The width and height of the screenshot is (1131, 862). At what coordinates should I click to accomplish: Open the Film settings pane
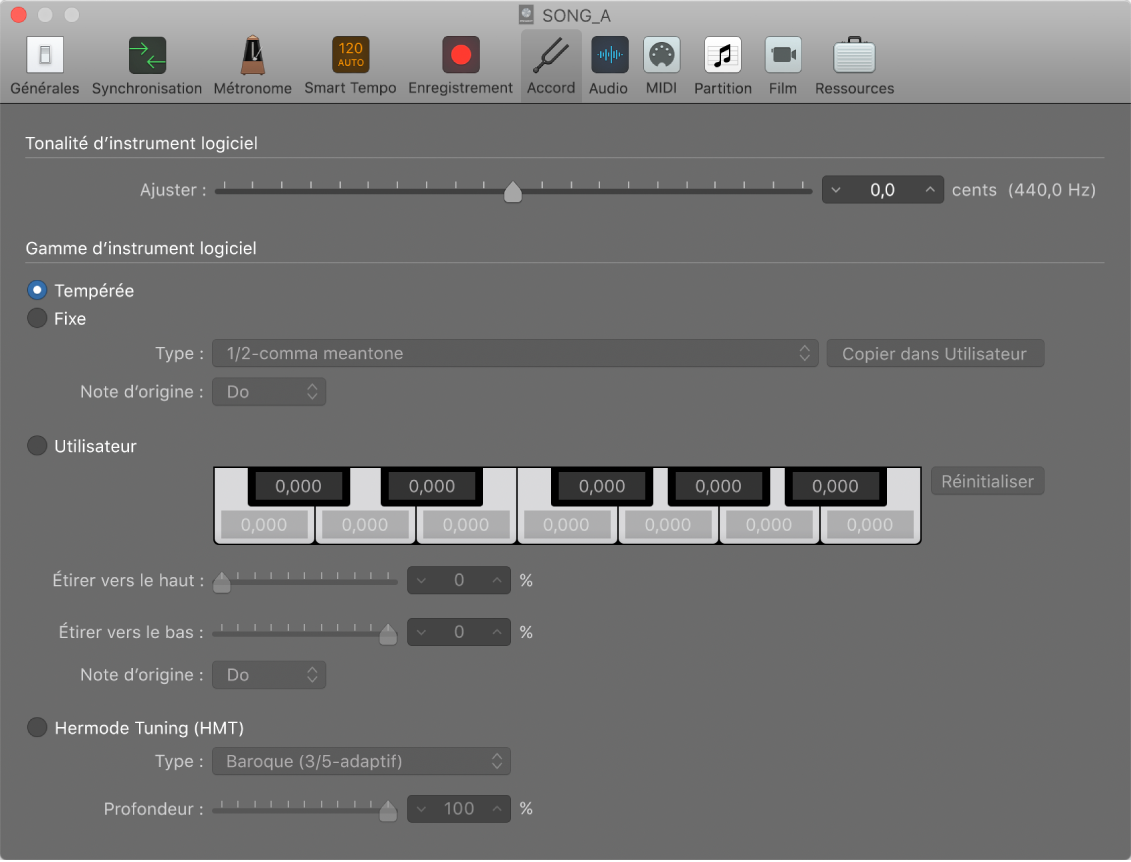[783, 66]
